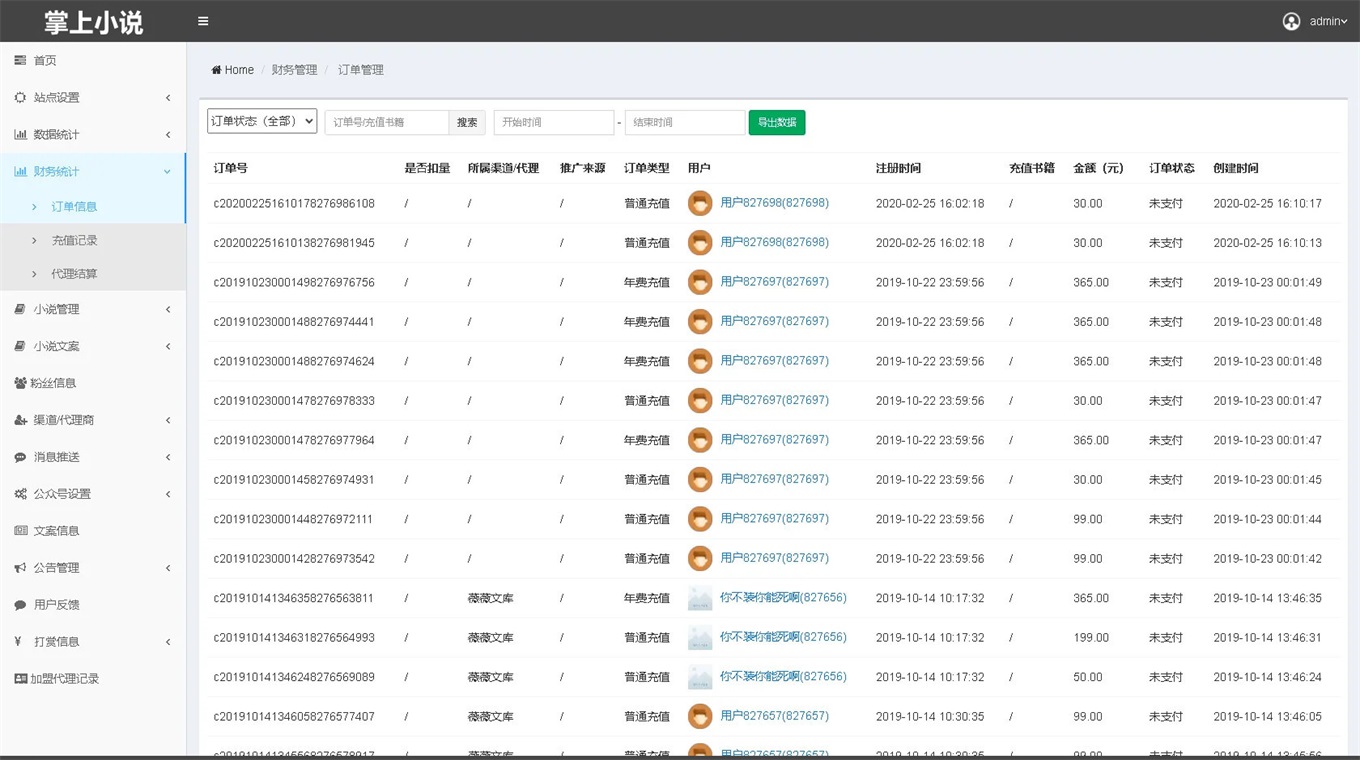Click order number c201910230001488276974441

pyautogui.click(x=294, y=322)
